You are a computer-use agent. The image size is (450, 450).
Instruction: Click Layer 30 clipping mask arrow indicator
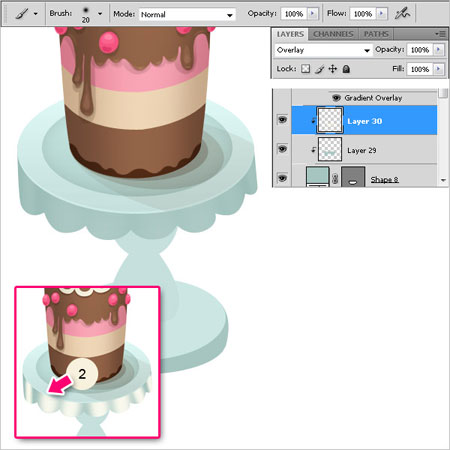[313, 121]
